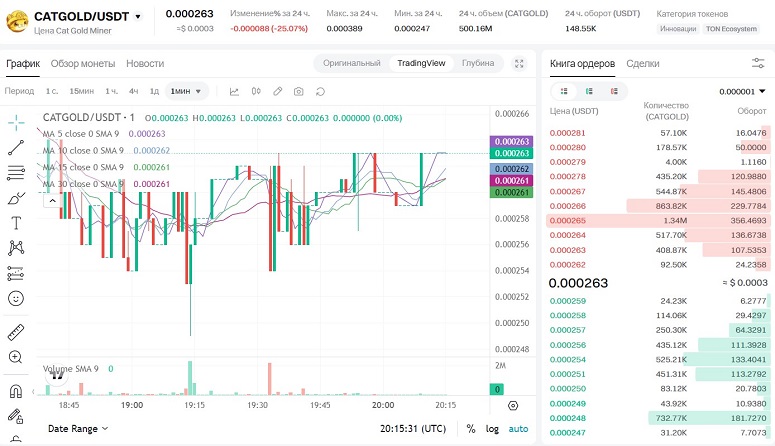This screenshot has height=446, width=775.
Task: Take a chart snapshot with camera icon
Action: 299,91
